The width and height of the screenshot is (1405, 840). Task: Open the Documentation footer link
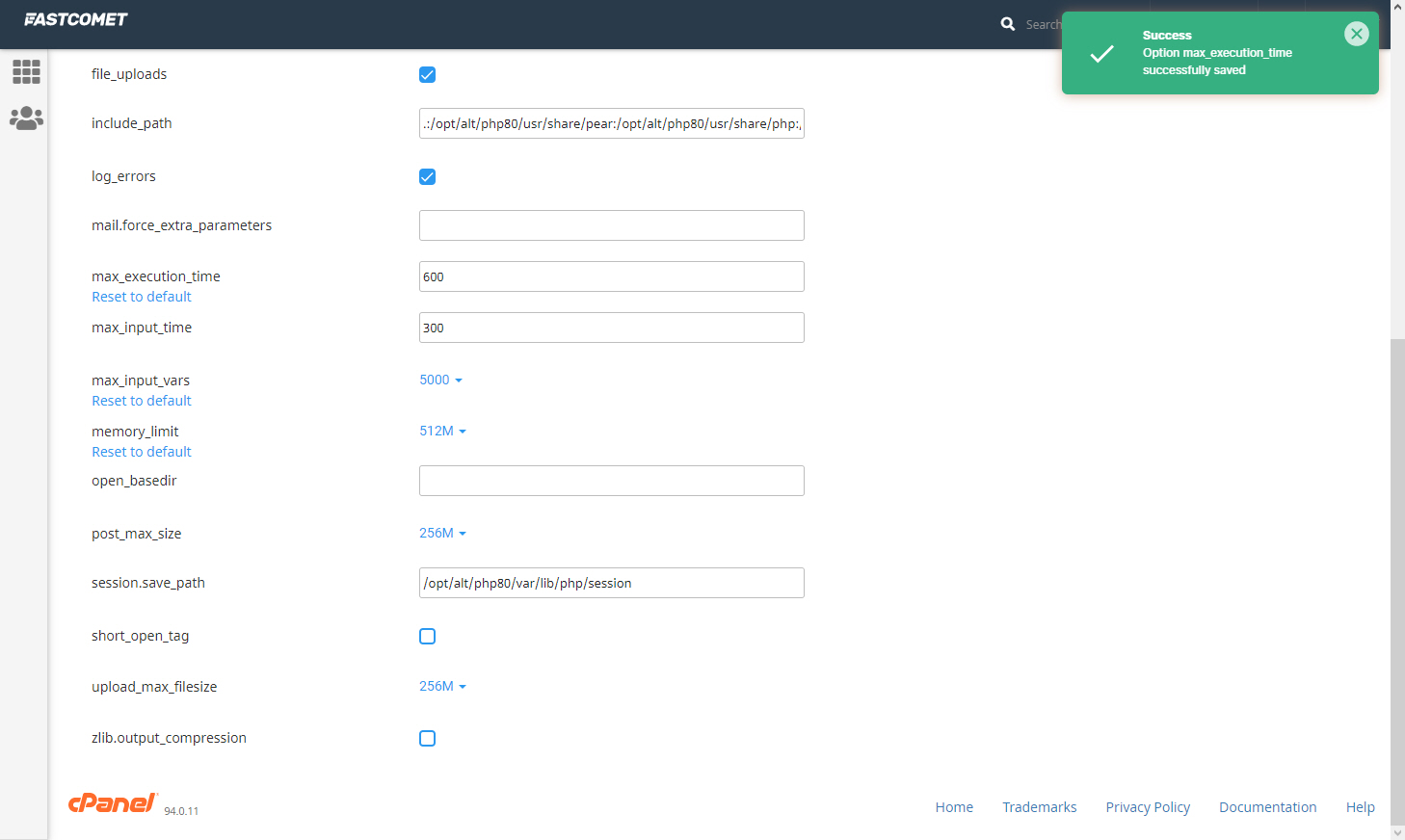(x=1268, y=807)
